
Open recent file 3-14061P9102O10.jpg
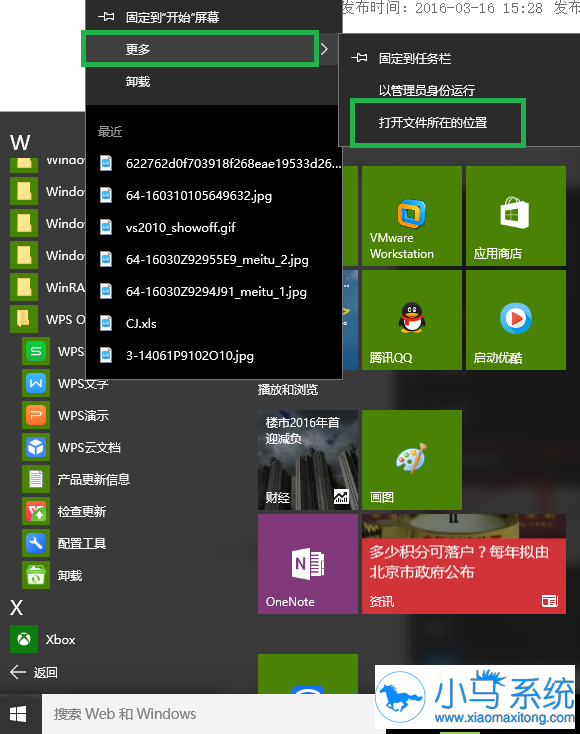pos(214,356)
